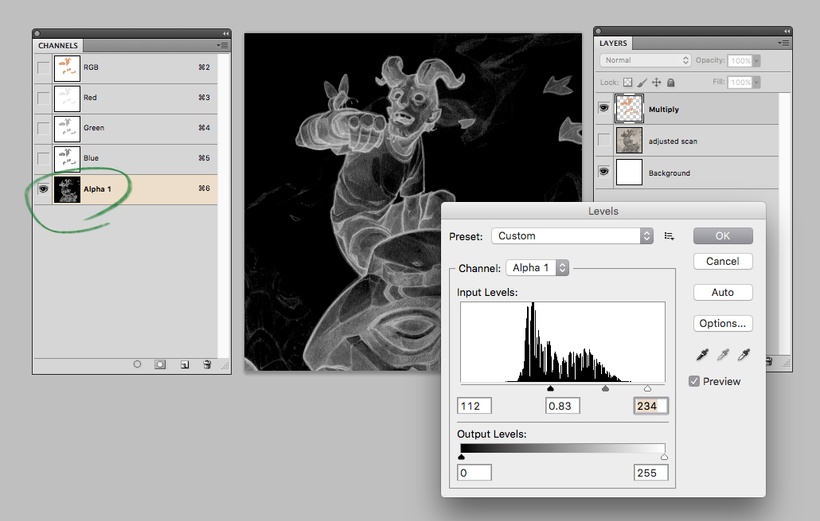The width and height of the screenshot is (820, 521).
Task: Click Cancel in the Levels dialog
Action: point(722,261)
